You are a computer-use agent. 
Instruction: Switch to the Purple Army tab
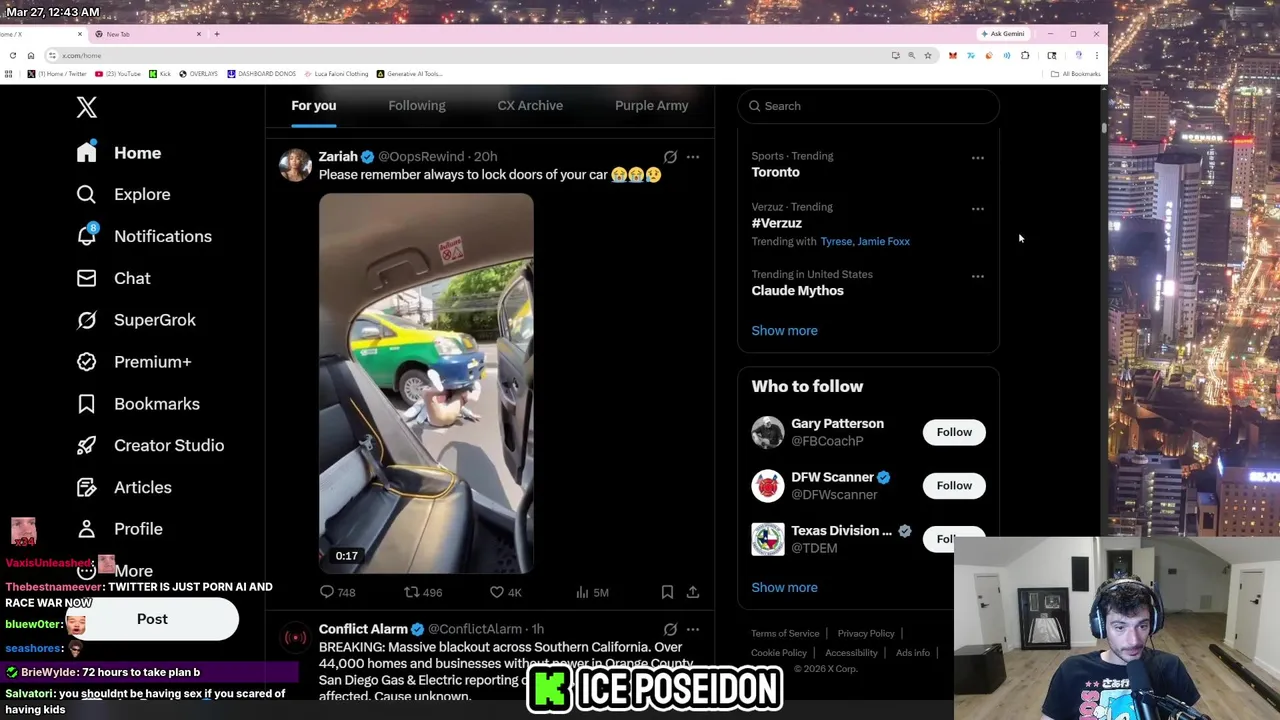click(x=652, y=105)
